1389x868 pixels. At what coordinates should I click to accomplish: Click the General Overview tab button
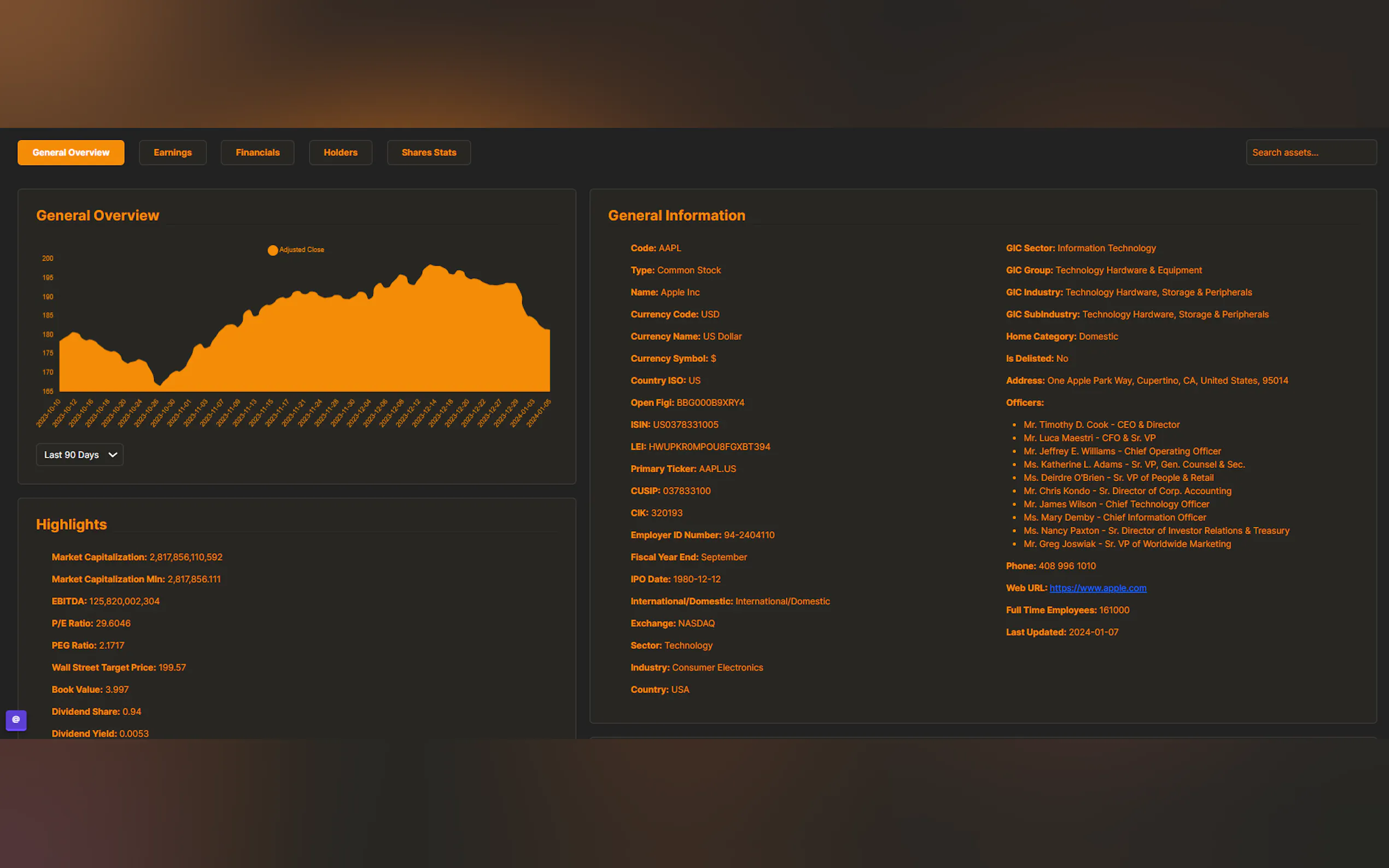click(71, 153)
